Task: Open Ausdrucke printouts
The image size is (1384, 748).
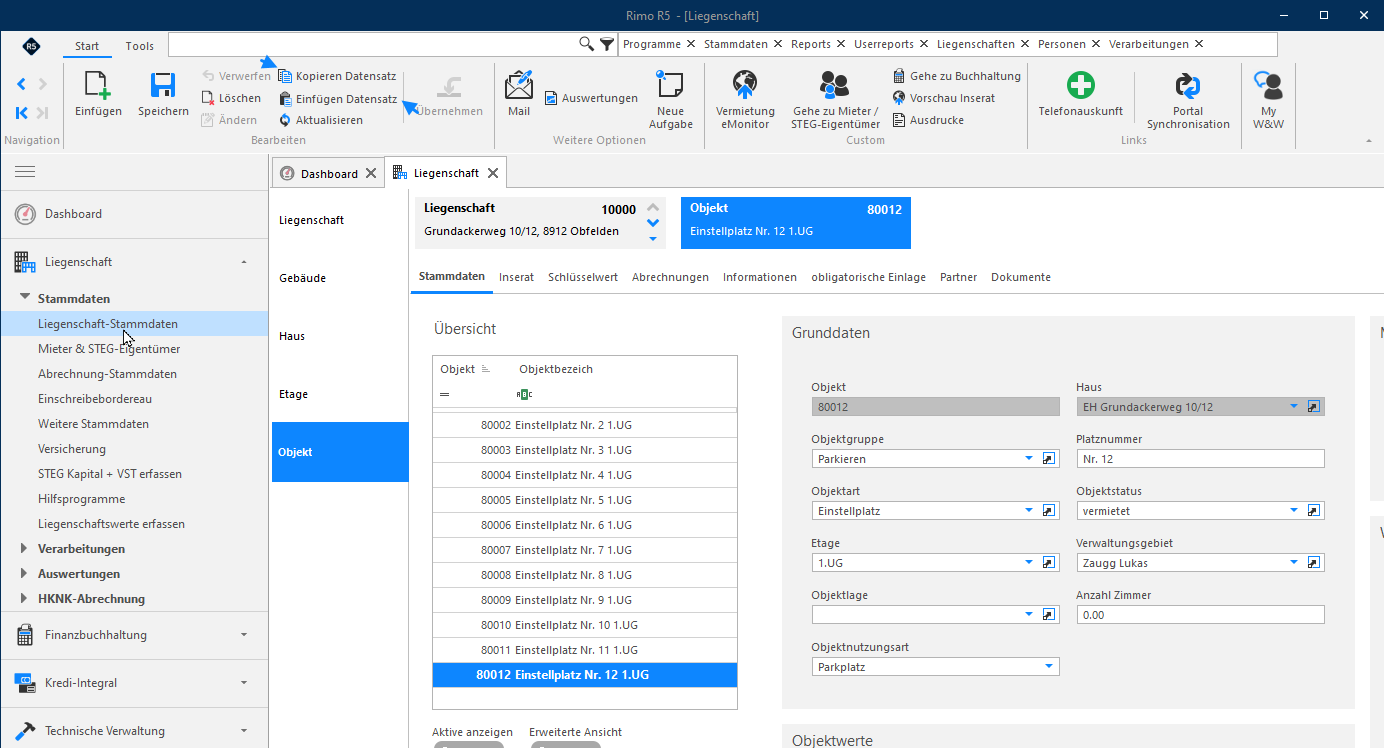Action: click(928, 120)
